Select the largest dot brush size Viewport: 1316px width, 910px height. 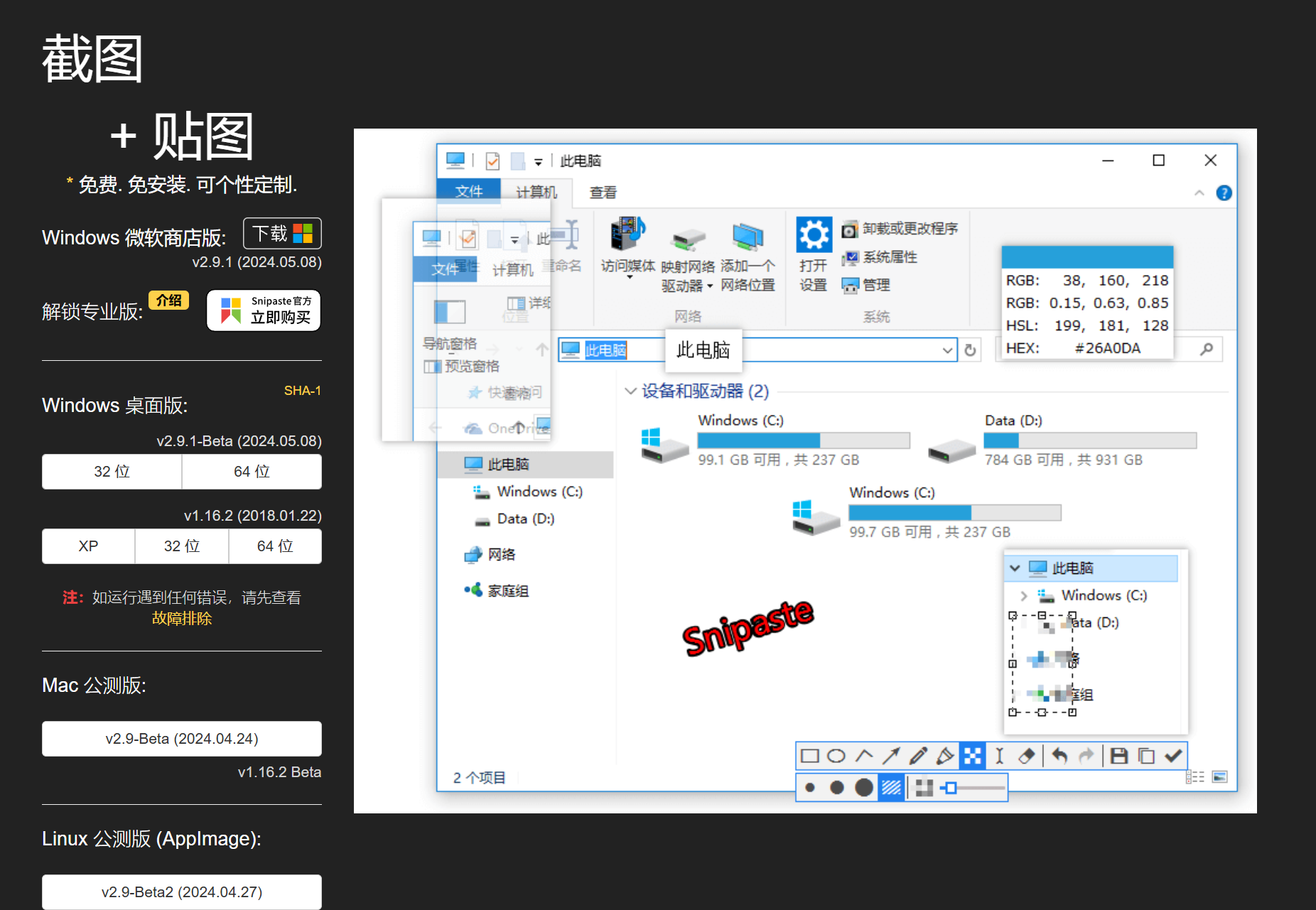pyautogui.click(x=864, y=788)
